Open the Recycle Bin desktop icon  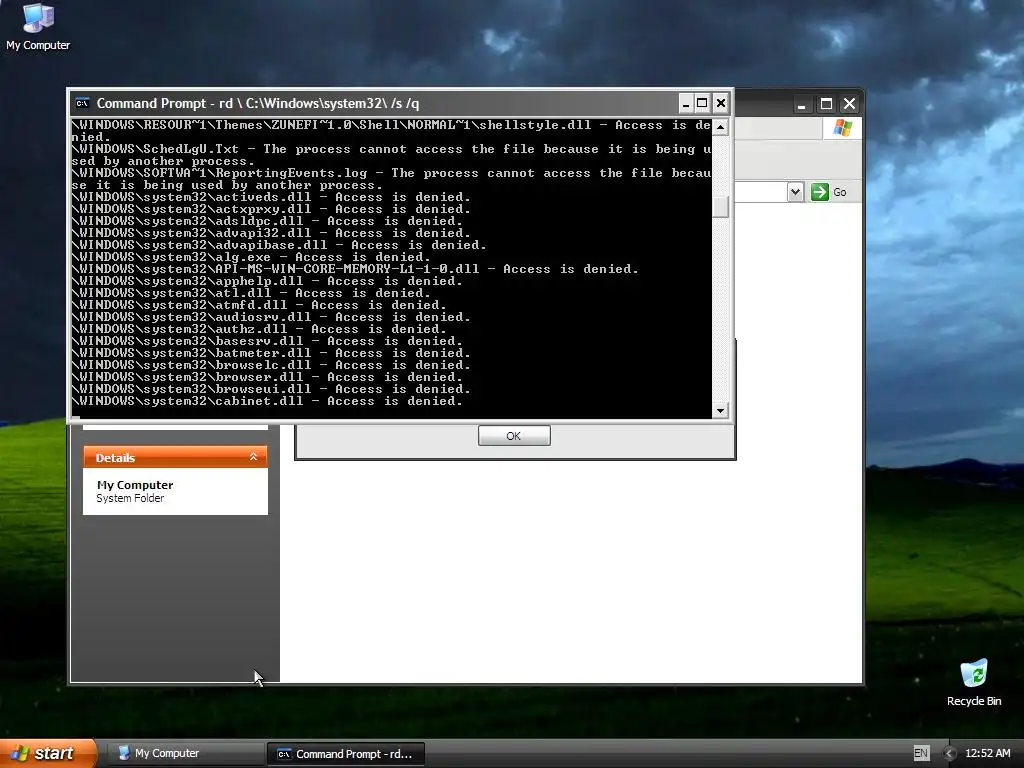(x=974, y=683)
